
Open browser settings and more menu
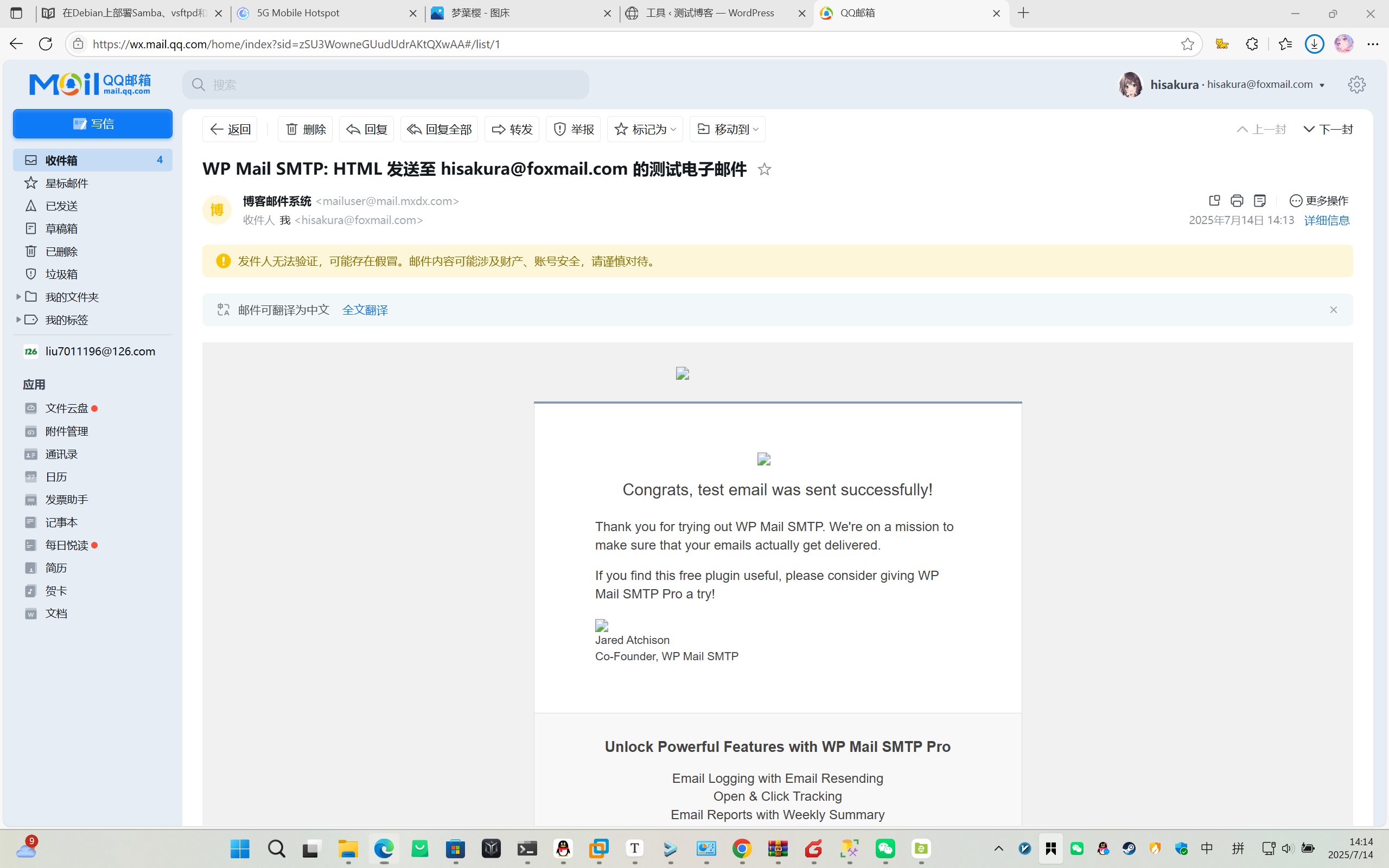[1372, 43]
